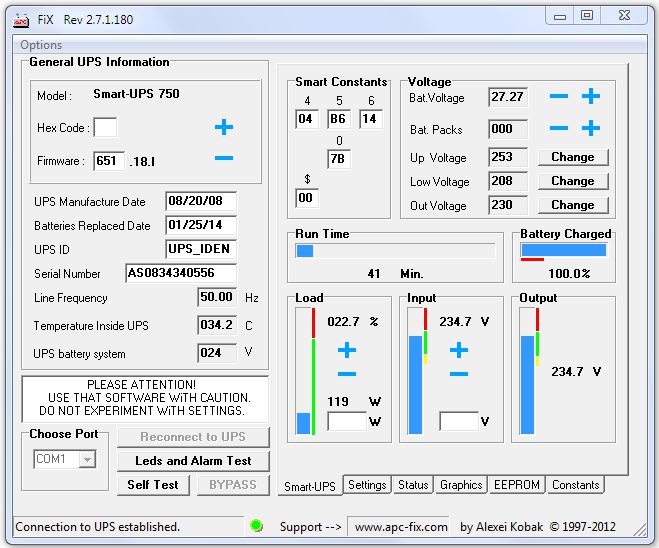Viewport: 659px width, 548px height.
Task: Open the Graphics tab
Action: tap(461, 485)
